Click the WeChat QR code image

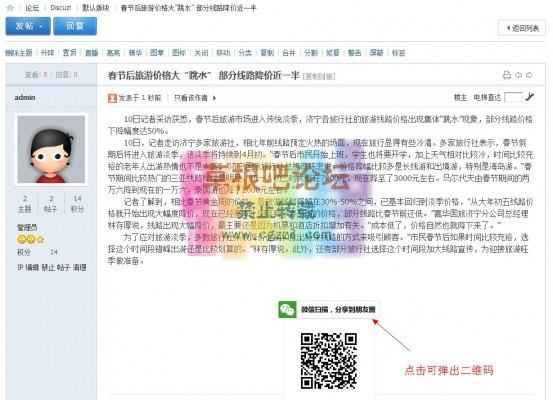329,361
